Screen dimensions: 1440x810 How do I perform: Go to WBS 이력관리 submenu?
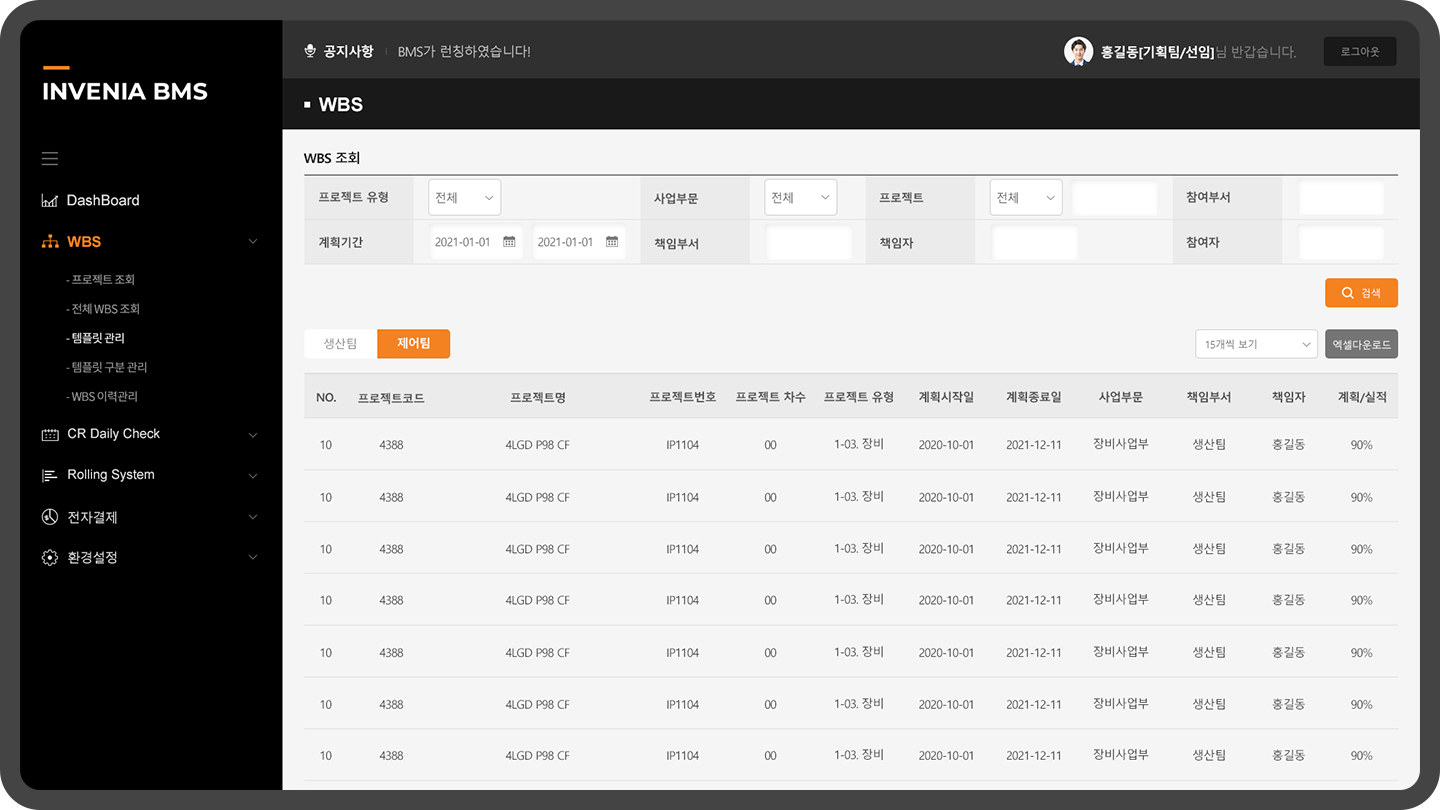tap(102, 397)
